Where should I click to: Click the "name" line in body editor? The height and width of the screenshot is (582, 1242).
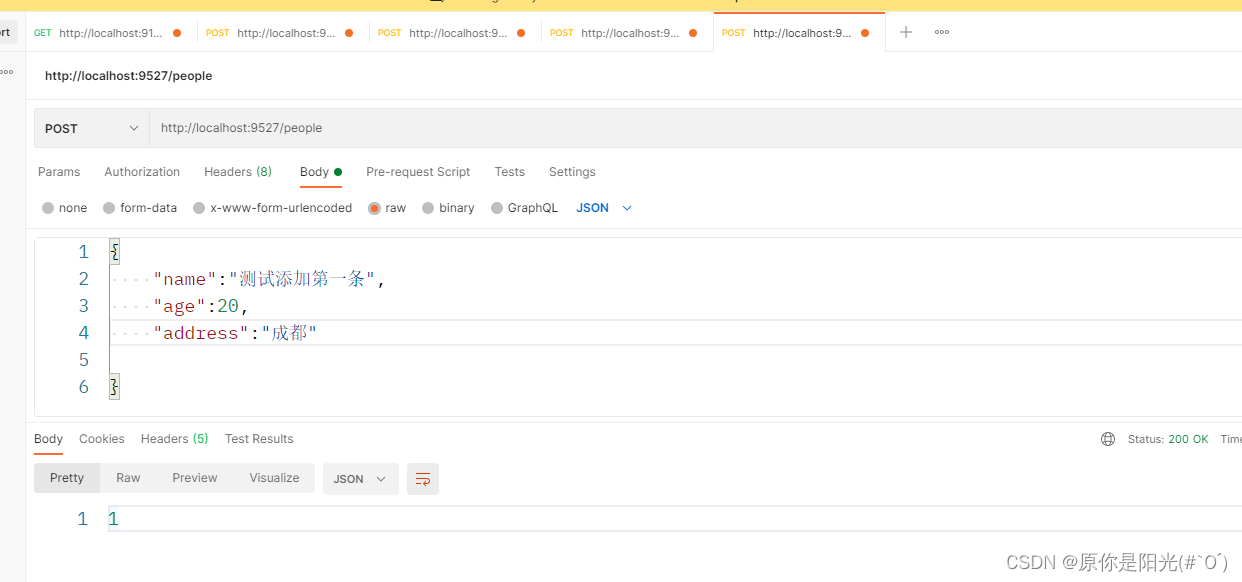tap(270, 279)
